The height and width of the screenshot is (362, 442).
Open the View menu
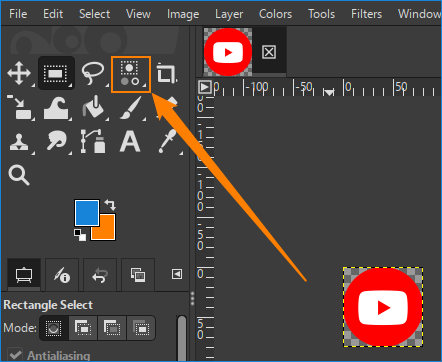coord(138,14)
